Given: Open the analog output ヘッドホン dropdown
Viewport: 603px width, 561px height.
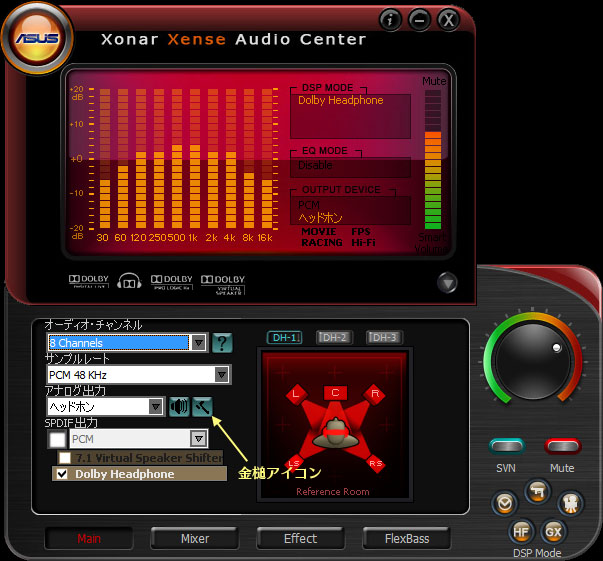Looking at the screenshot, I should 106,406.
